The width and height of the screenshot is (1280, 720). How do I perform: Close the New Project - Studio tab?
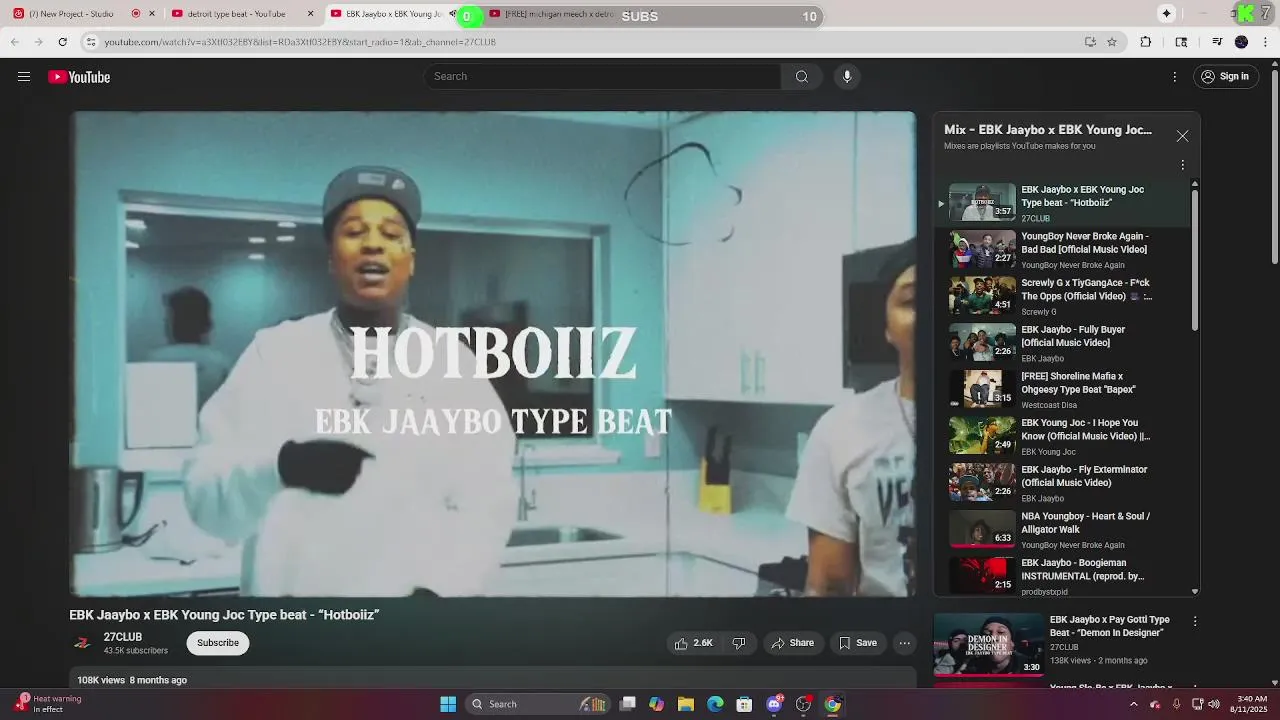(x=152, y=14)
